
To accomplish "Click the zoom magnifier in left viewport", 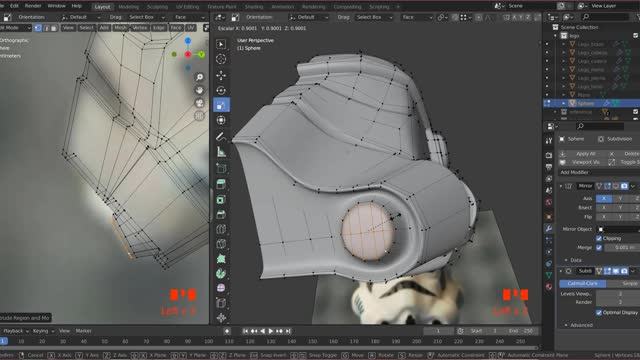I will click(199, 77).
